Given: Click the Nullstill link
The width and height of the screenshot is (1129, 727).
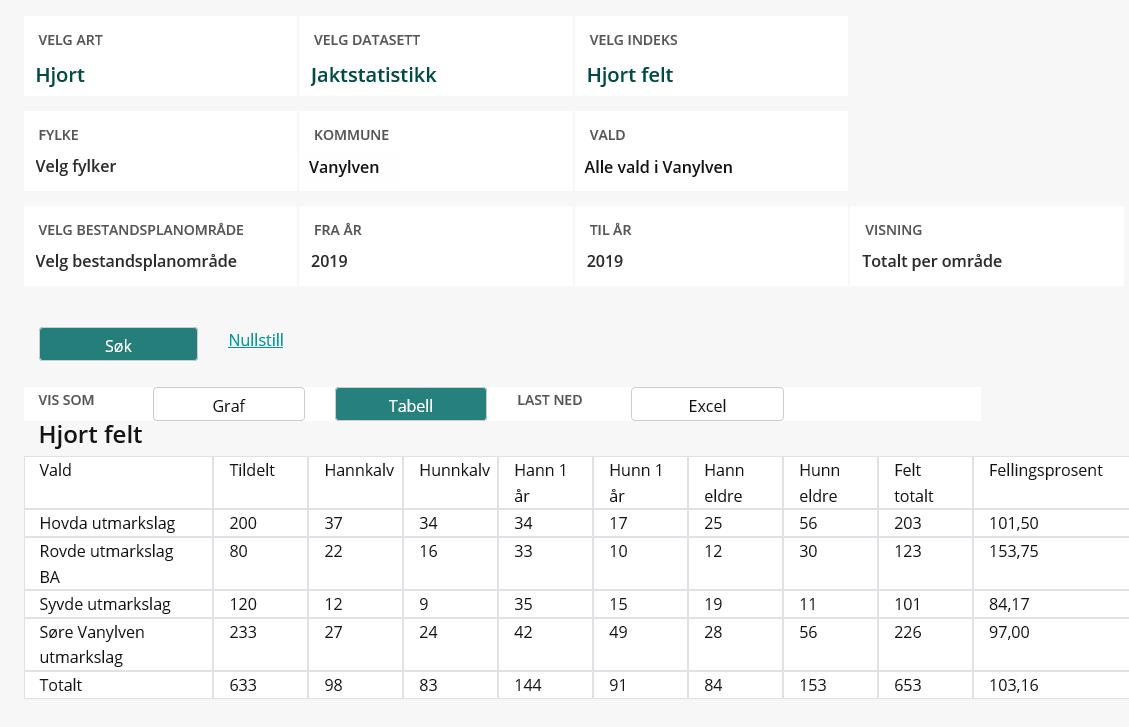Looking at the screenshot, I should (256, 340).
